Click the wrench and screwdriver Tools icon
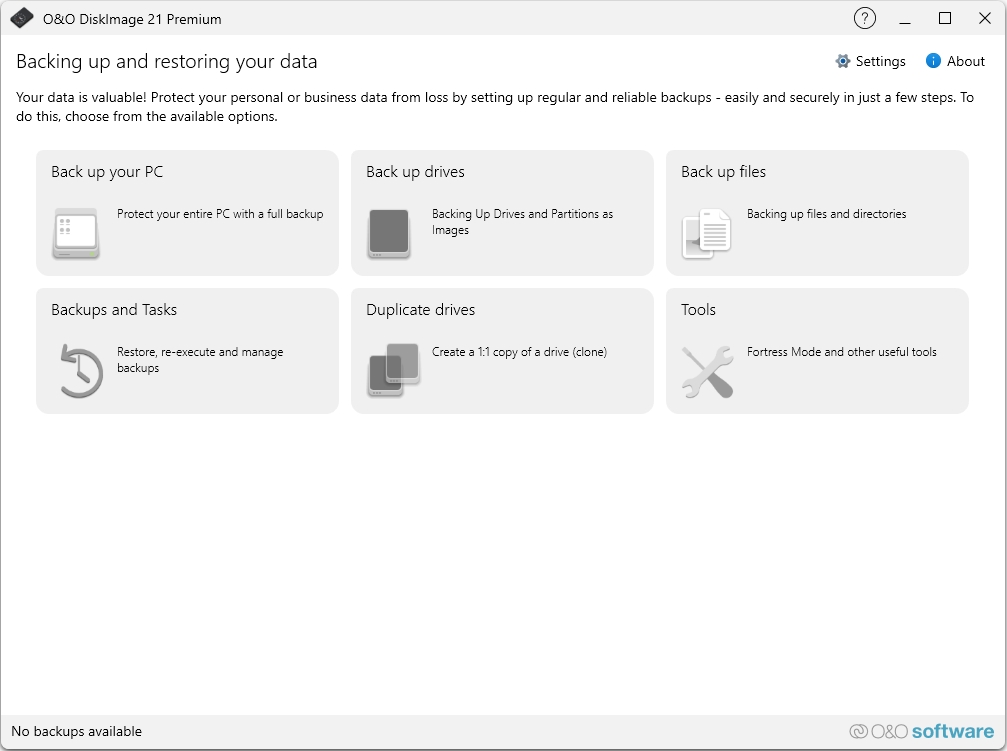The width and height of the screenshot is (1007, 751). pyautogui.click(x=707, y=371)
